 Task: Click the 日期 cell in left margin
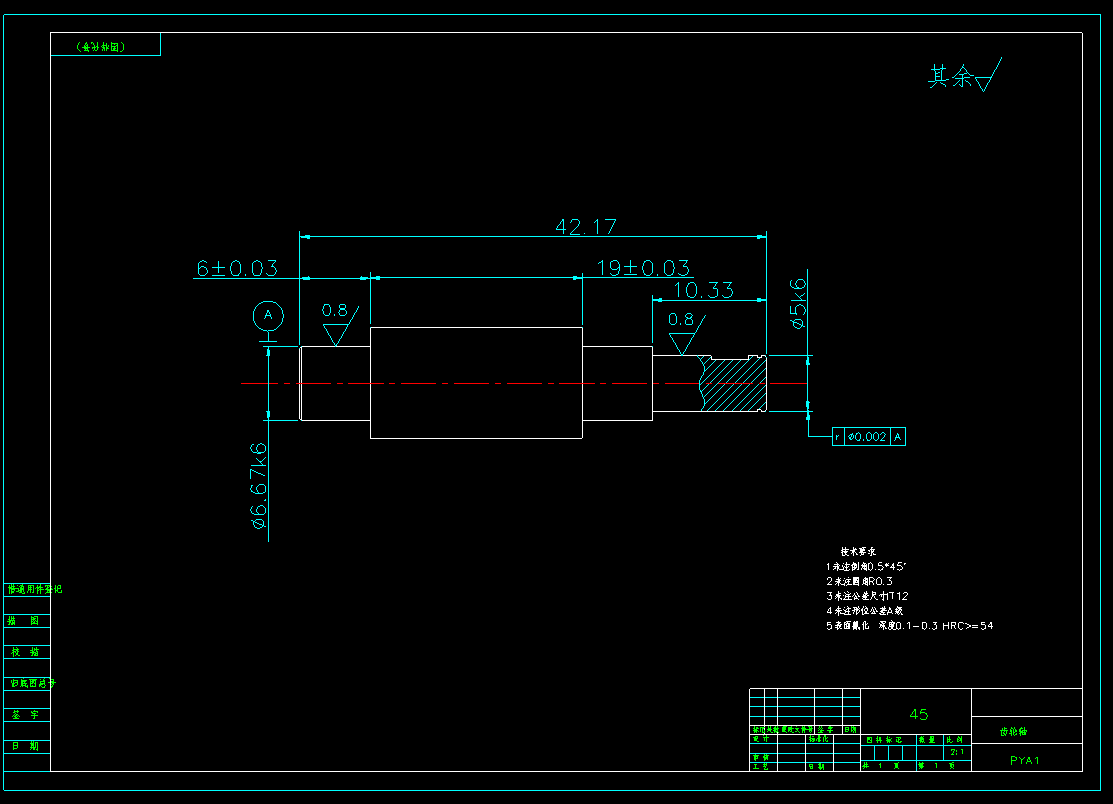pyautogui.click(x=25, y=746)
